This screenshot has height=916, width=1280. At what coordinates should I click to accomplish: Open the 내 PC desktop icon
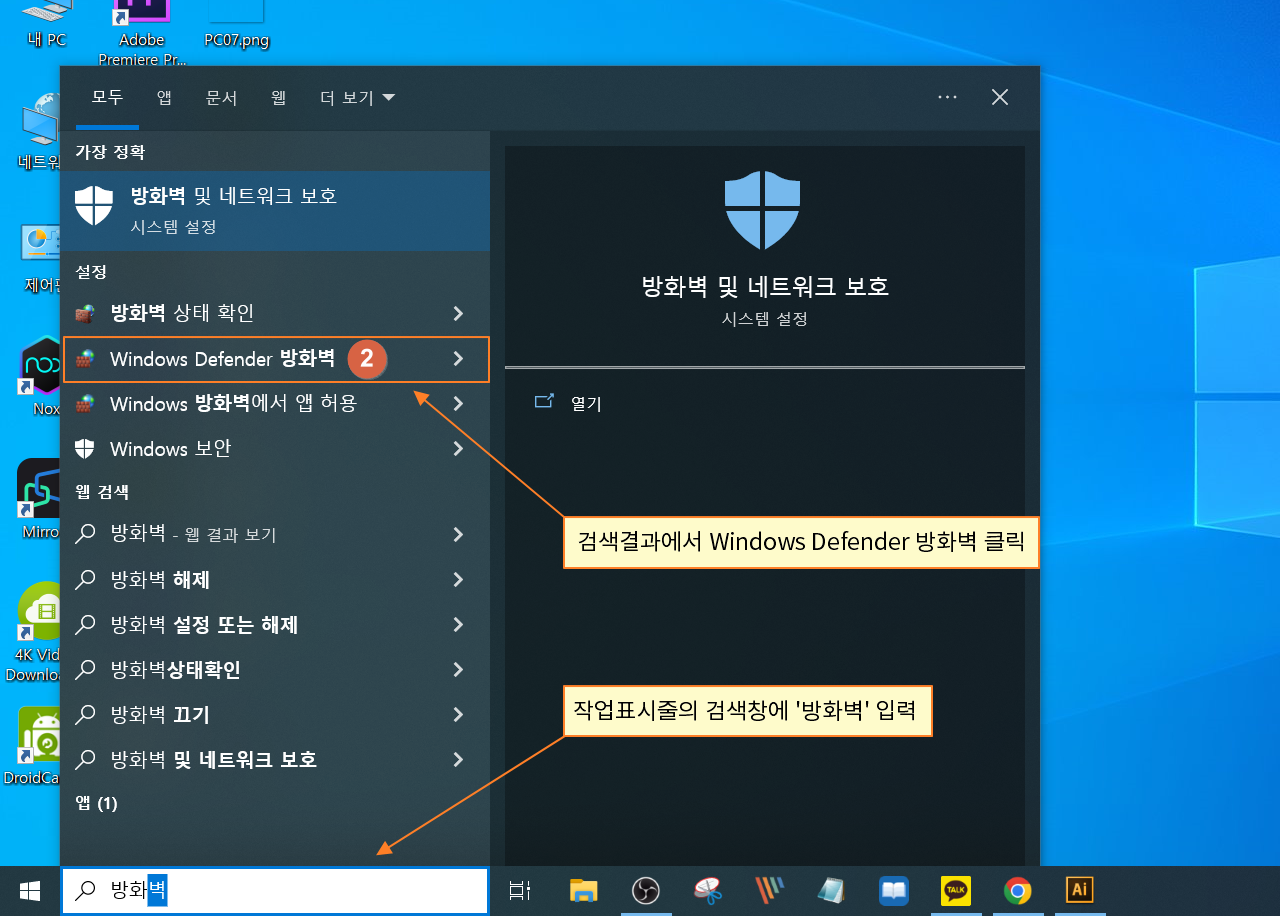coord(47,25)
